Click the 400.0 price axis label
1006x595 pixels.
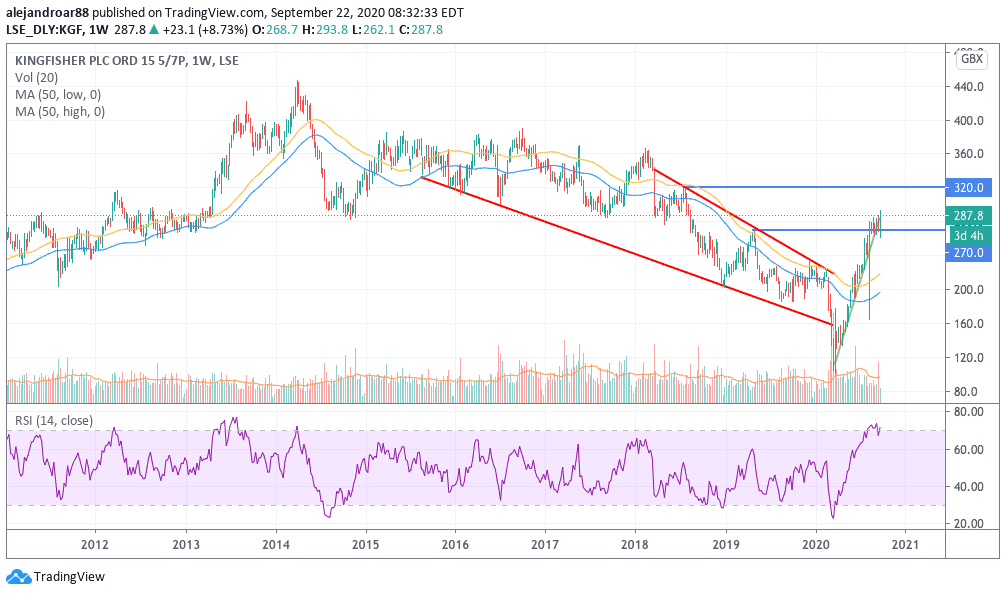969,121
